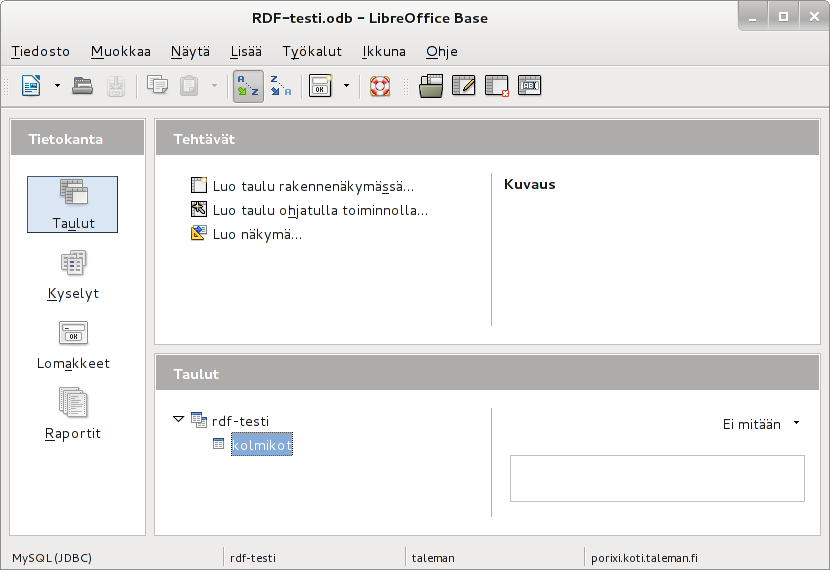Toggle the Sort Ascending button
Image resolution: width=830 pixels, height=570 pixels.
pos(248,86)
